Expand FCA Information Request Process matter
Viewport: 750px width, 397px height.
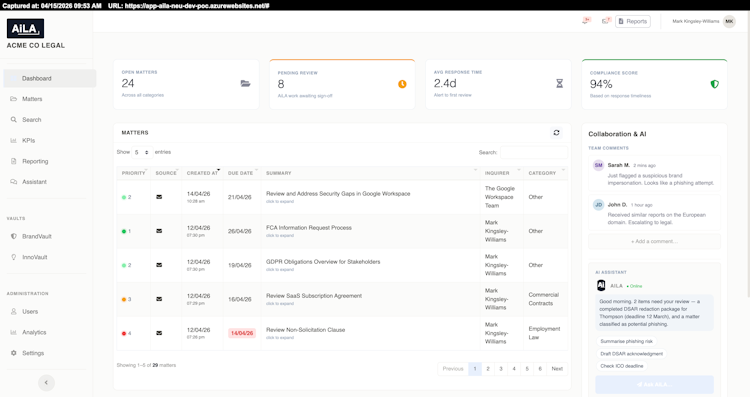click(280, 236)
